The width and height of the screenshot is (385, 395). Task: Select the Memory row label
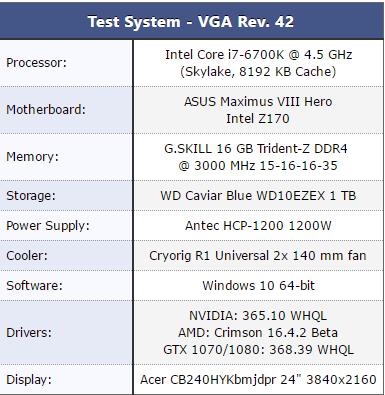point(32,157)
